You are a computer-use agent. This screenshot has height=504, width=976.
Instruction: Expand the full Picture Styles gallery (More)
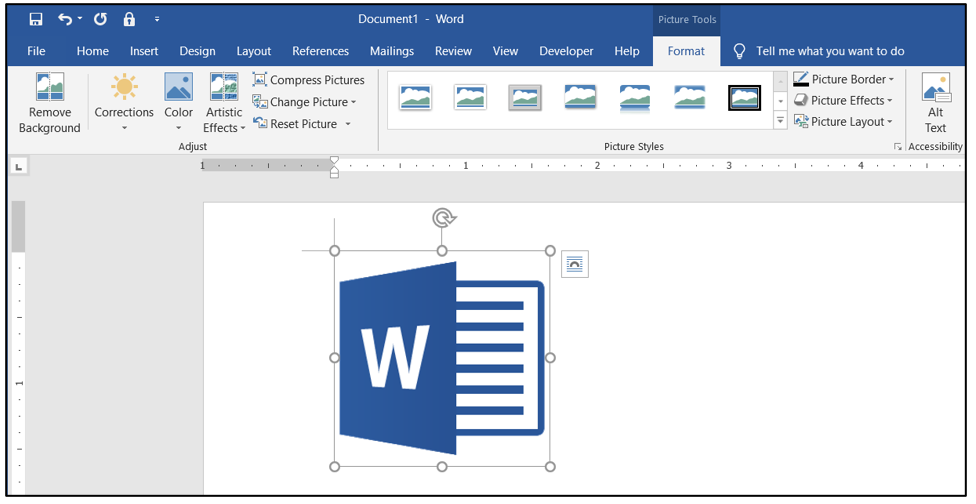pyautogui.click(x=780, y=121)
